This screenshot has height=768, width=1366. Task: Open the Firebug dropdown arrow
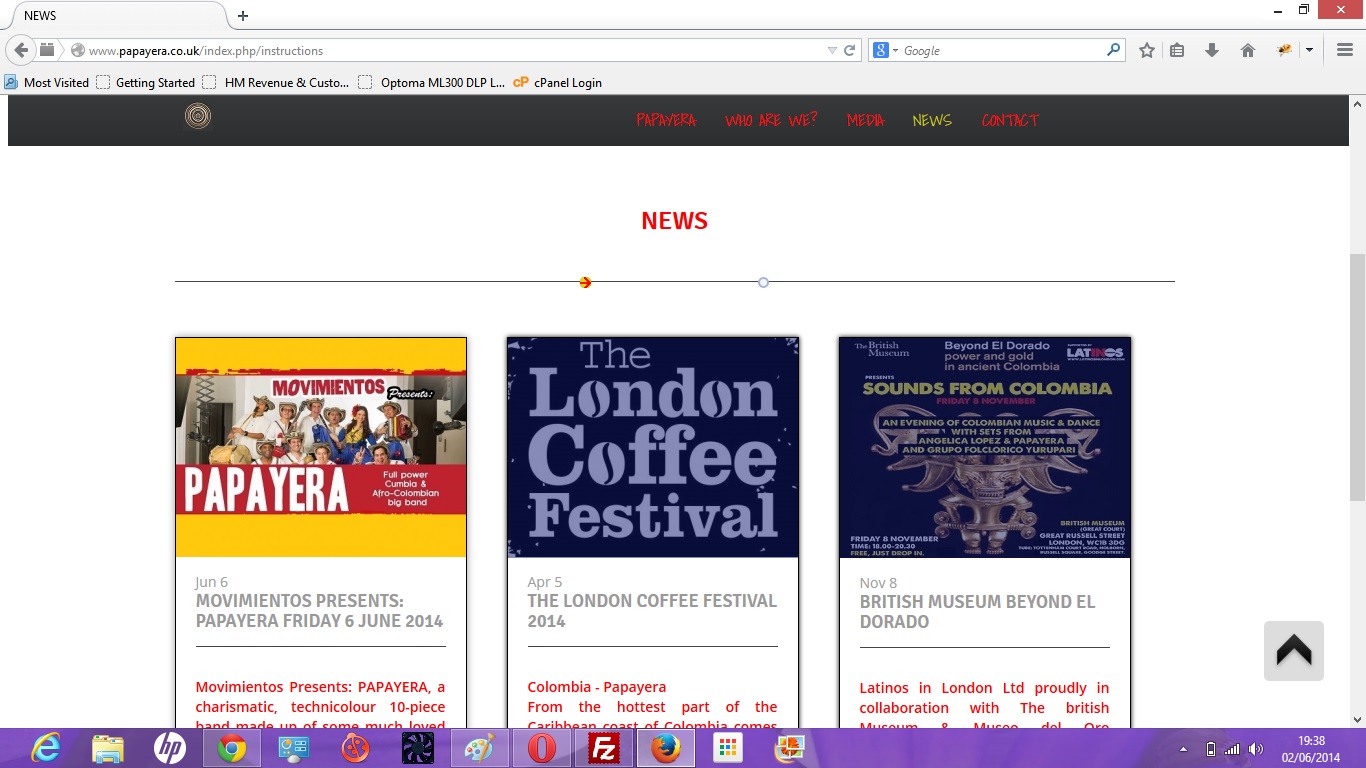coord(1309,50)
